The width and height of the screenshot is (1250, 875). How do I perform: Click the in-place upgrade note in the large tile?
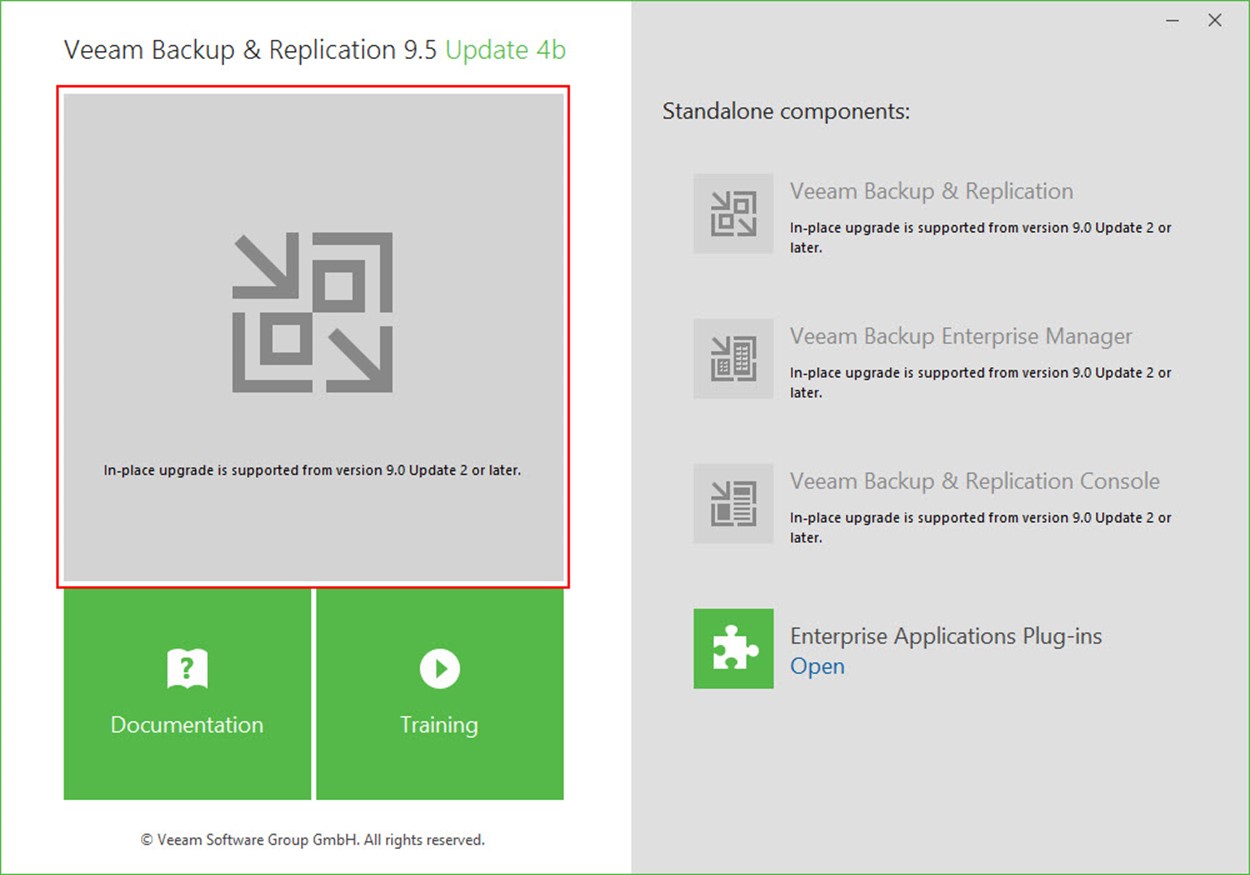coord(313,469)
